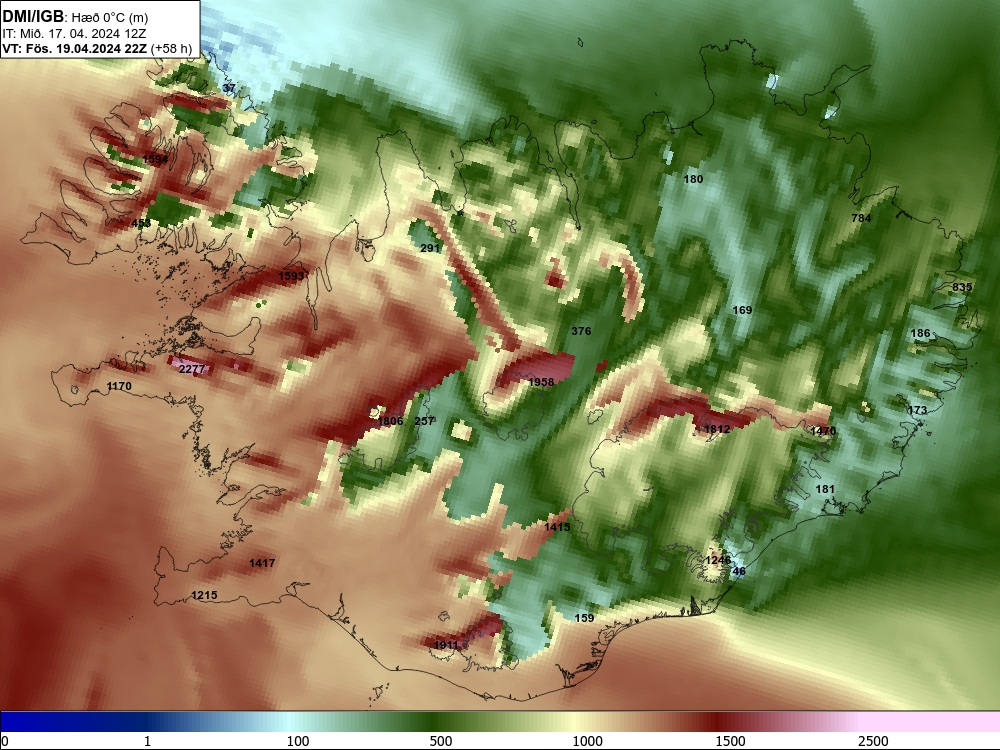Click the initial time line 'IT: Mið. 17. 04. 2024 12Z'
Screen dimensions: 1000x750
(x=74, y=33)
